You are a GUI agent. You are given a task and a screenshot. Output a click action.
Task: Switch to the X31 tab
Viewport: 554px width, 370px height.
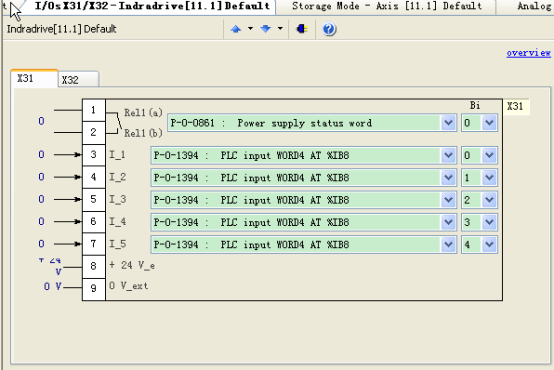pos(34,78)
